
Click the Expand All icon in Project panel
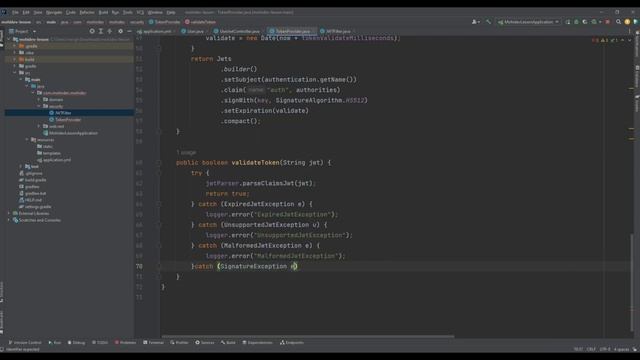101,31
